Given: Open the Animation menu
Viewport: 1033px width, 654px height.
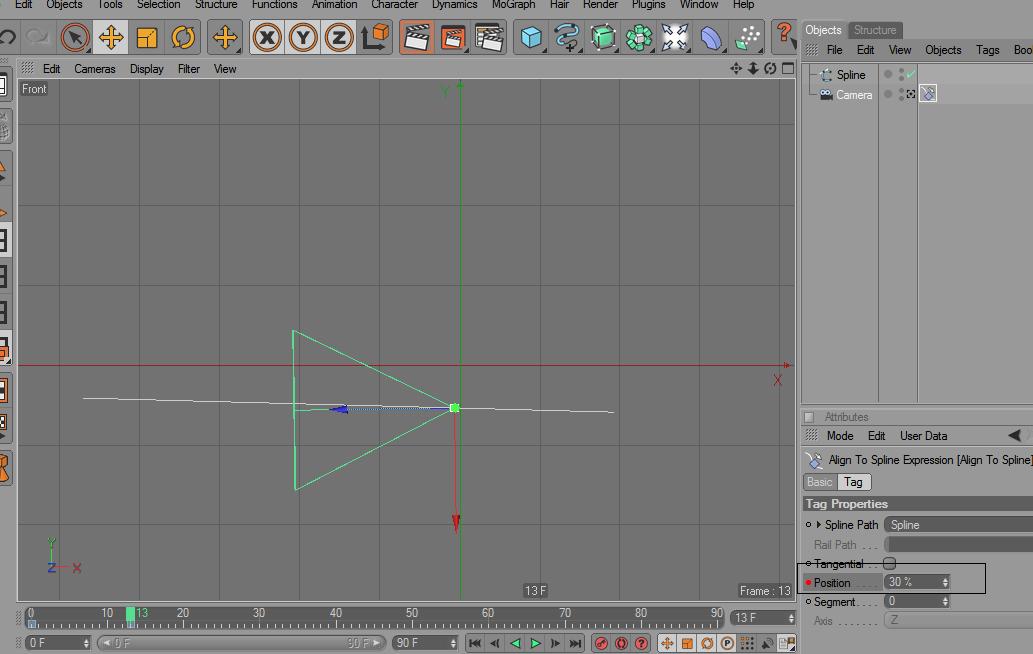Looking at the screenshot, I should coord(334,5).
